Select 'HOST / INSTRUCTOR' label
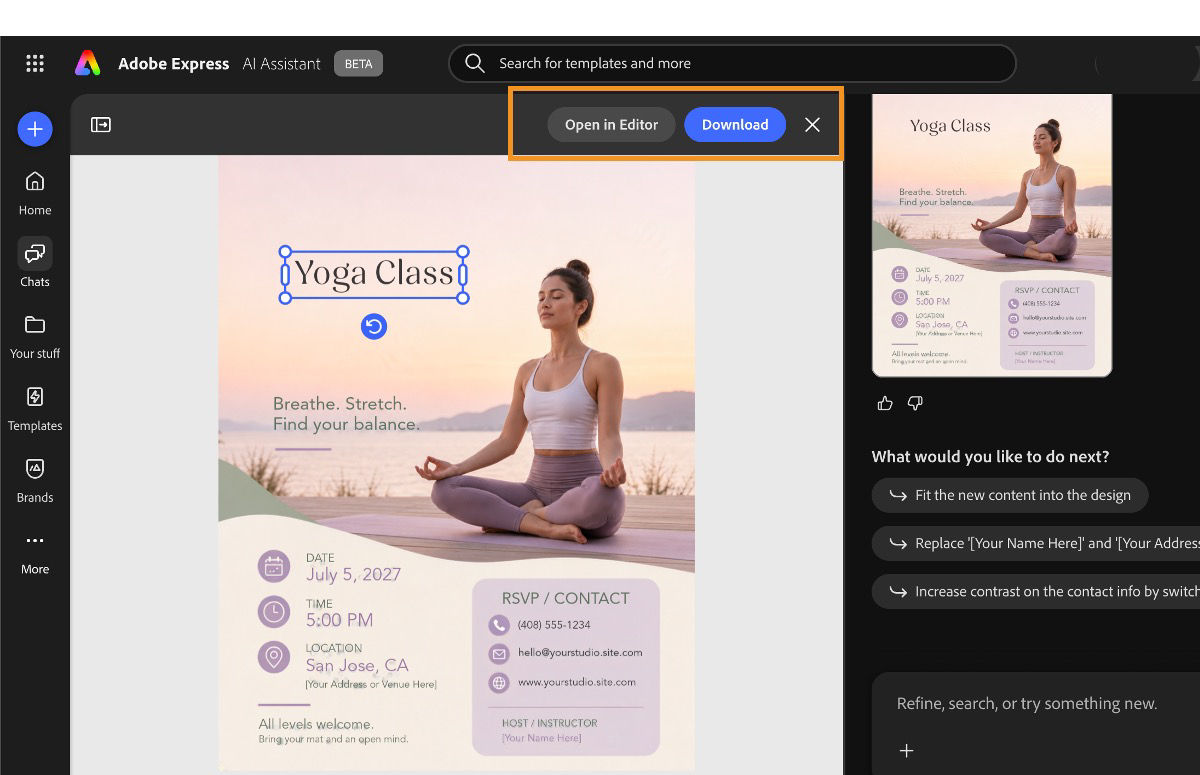This screenshot has width=1200, height=775. pos(549,723)
